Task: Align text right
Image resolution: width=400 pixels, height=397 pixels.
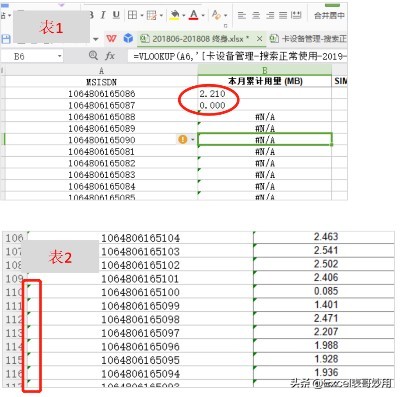Action: tap(270, 15)
